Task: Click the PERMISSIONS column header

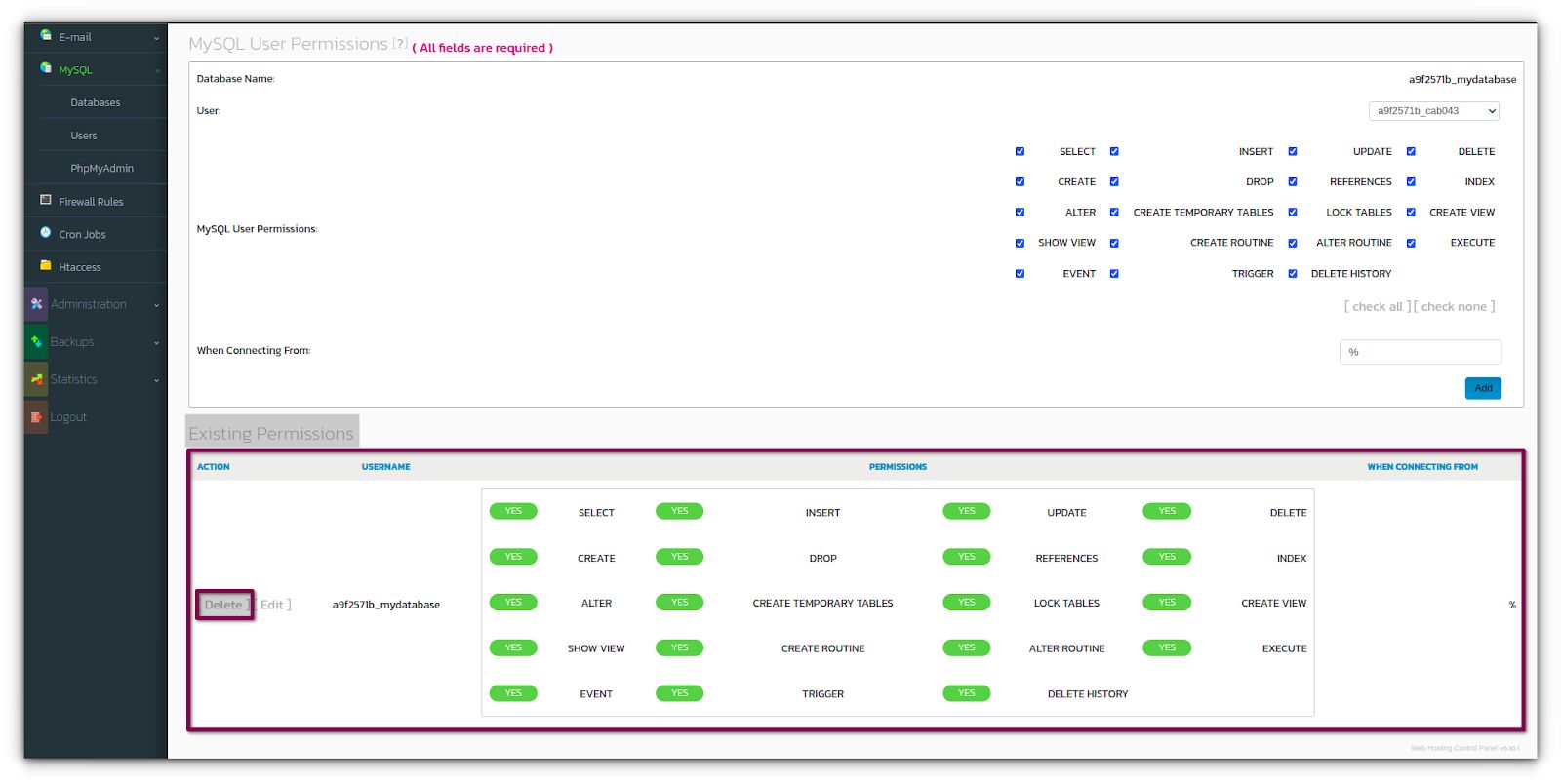Action: (x=898, y=467)
